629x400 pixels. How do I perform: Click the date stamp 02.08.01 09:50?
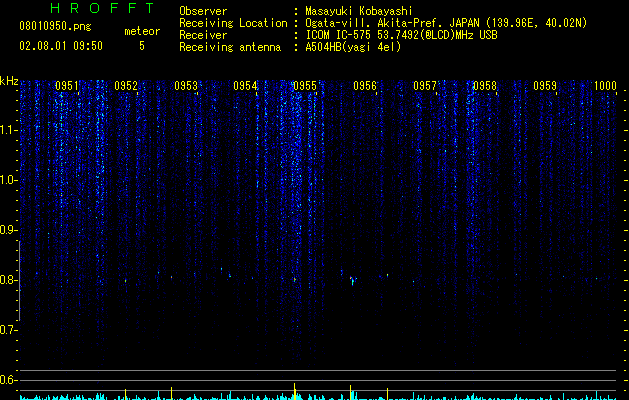61,46
